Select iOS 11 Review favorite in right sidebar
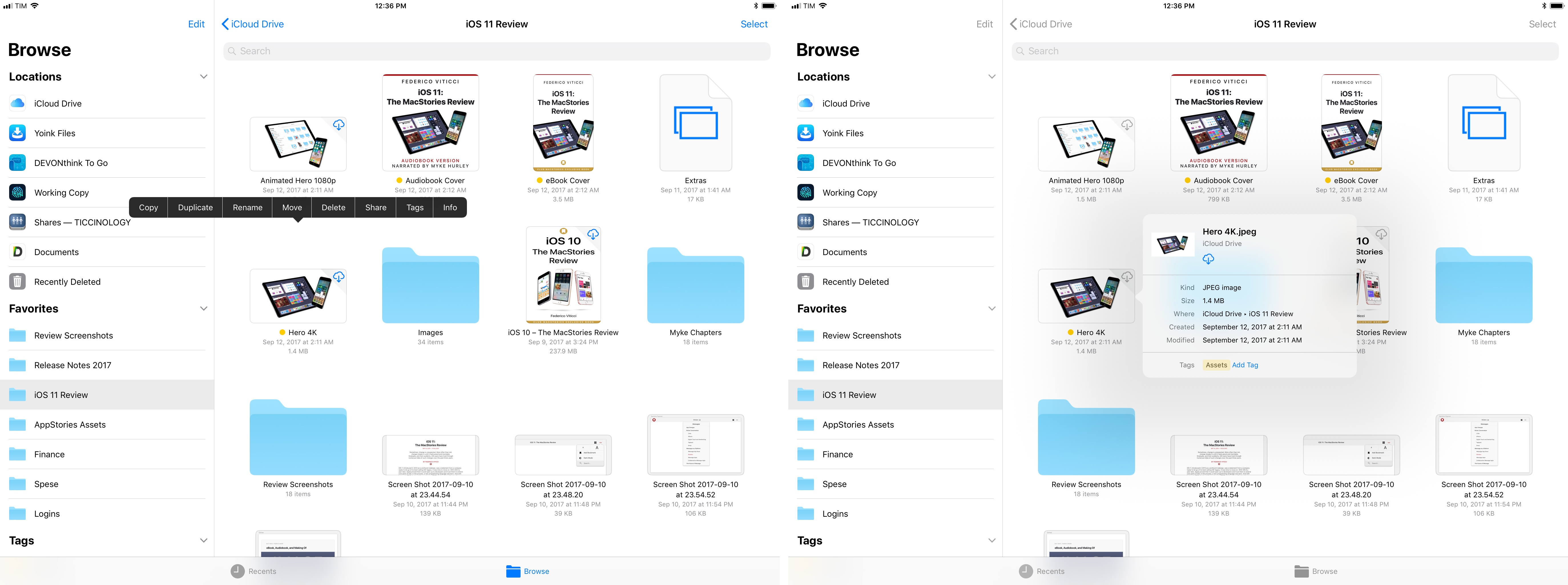 tap(895, 395)
